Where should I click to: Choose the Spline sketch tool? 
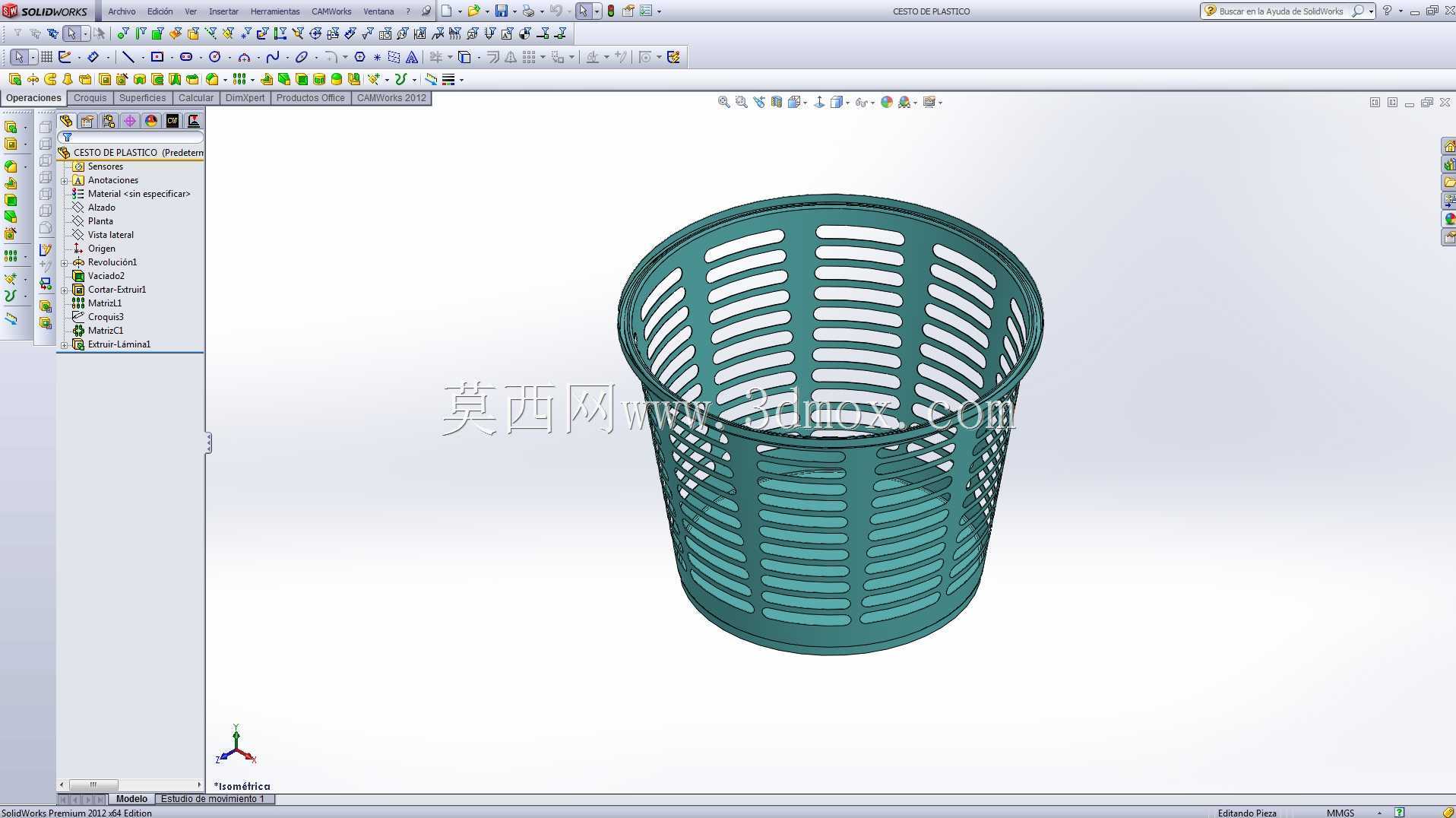[273, 57]
